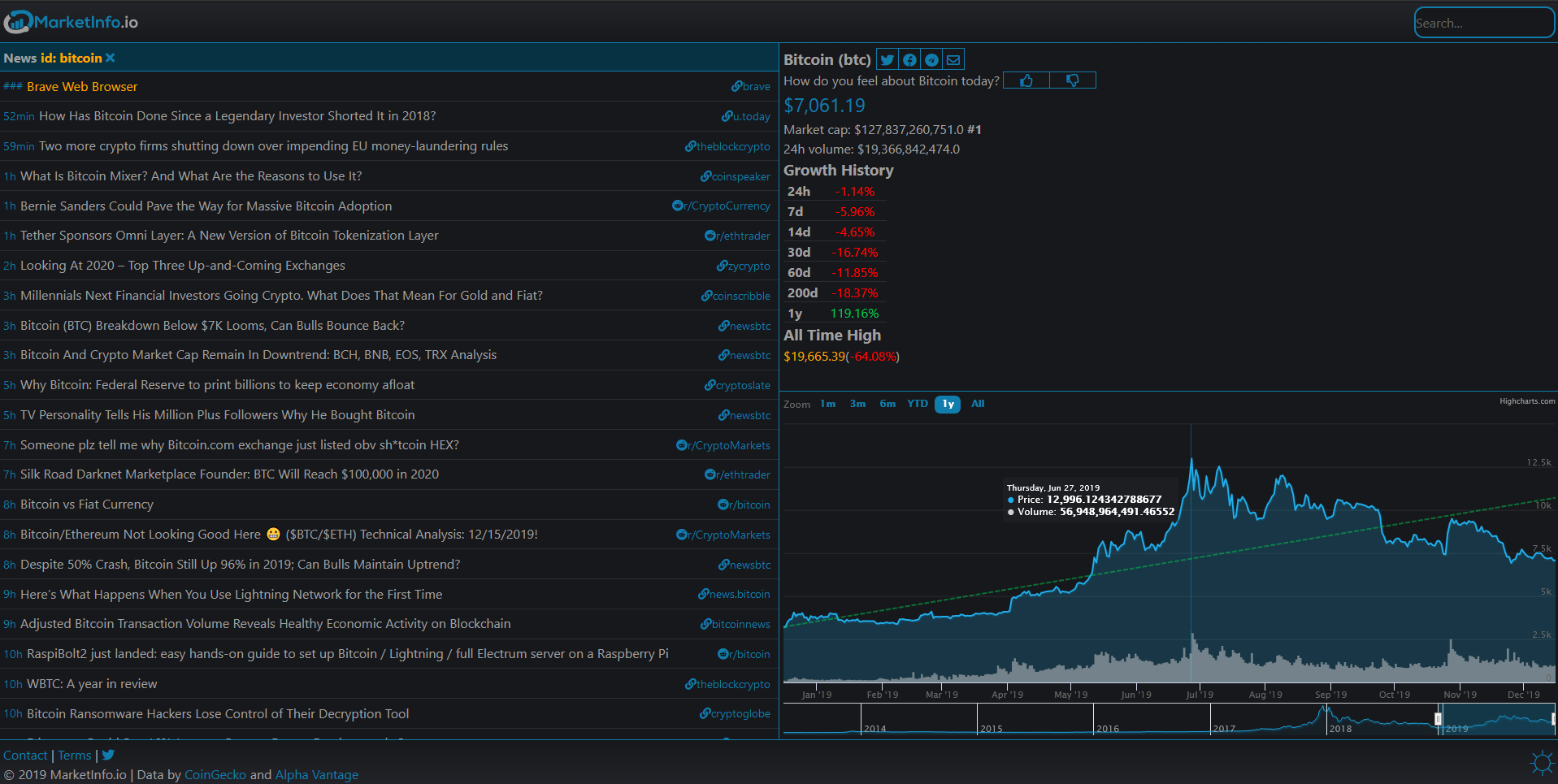Image resolution: width=1558 pixels, height=784 pixels.
Task: Follow the CoinGecko data link
Action: [215, 774]
